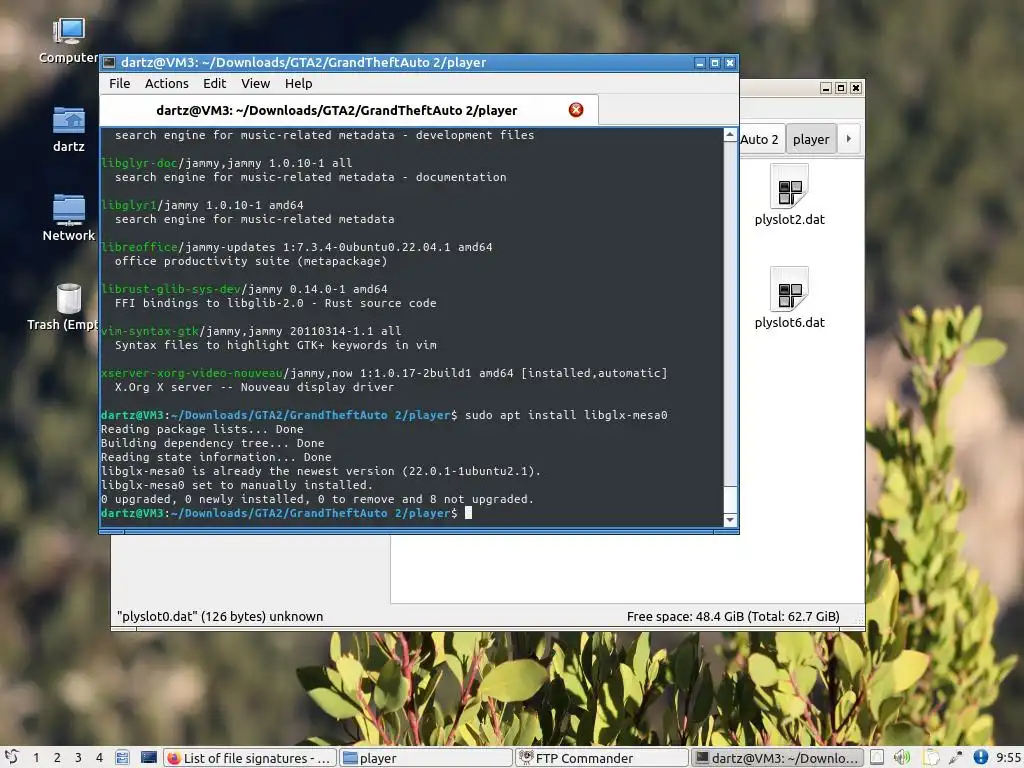Image resolution: width=1024 pixels, height=768 pixels.
Task: Switch to the 'player' taskbar window
Action: pos(426,758)
